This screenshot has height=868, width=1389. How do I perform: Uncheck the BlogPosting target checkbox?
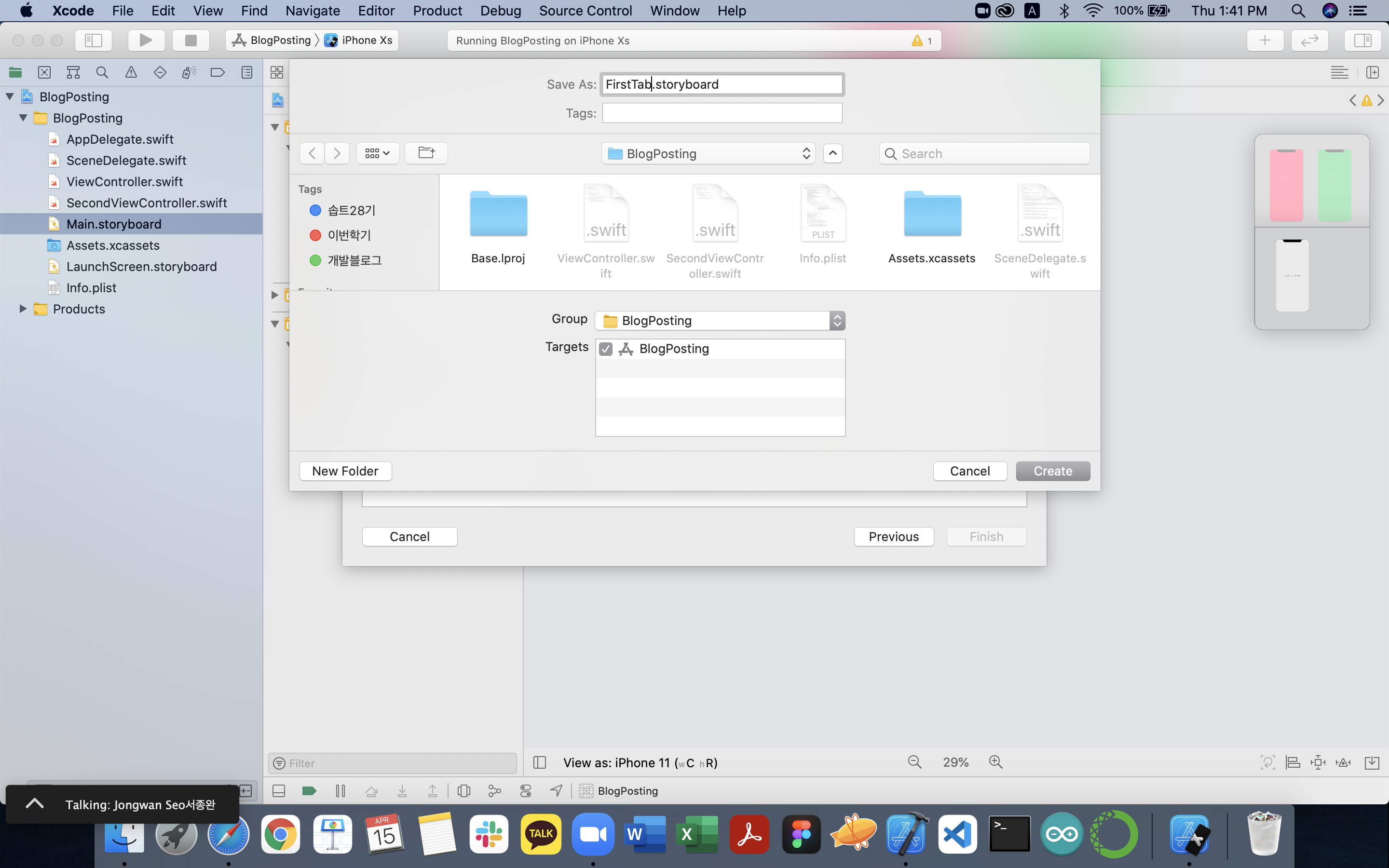606,349
